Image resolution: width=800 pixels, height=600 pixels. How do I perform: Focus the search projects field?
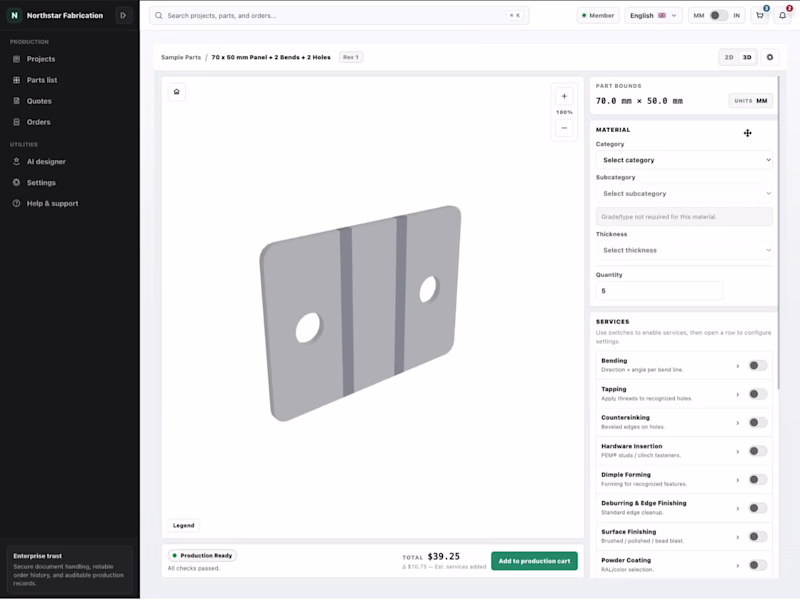[339, 16]
